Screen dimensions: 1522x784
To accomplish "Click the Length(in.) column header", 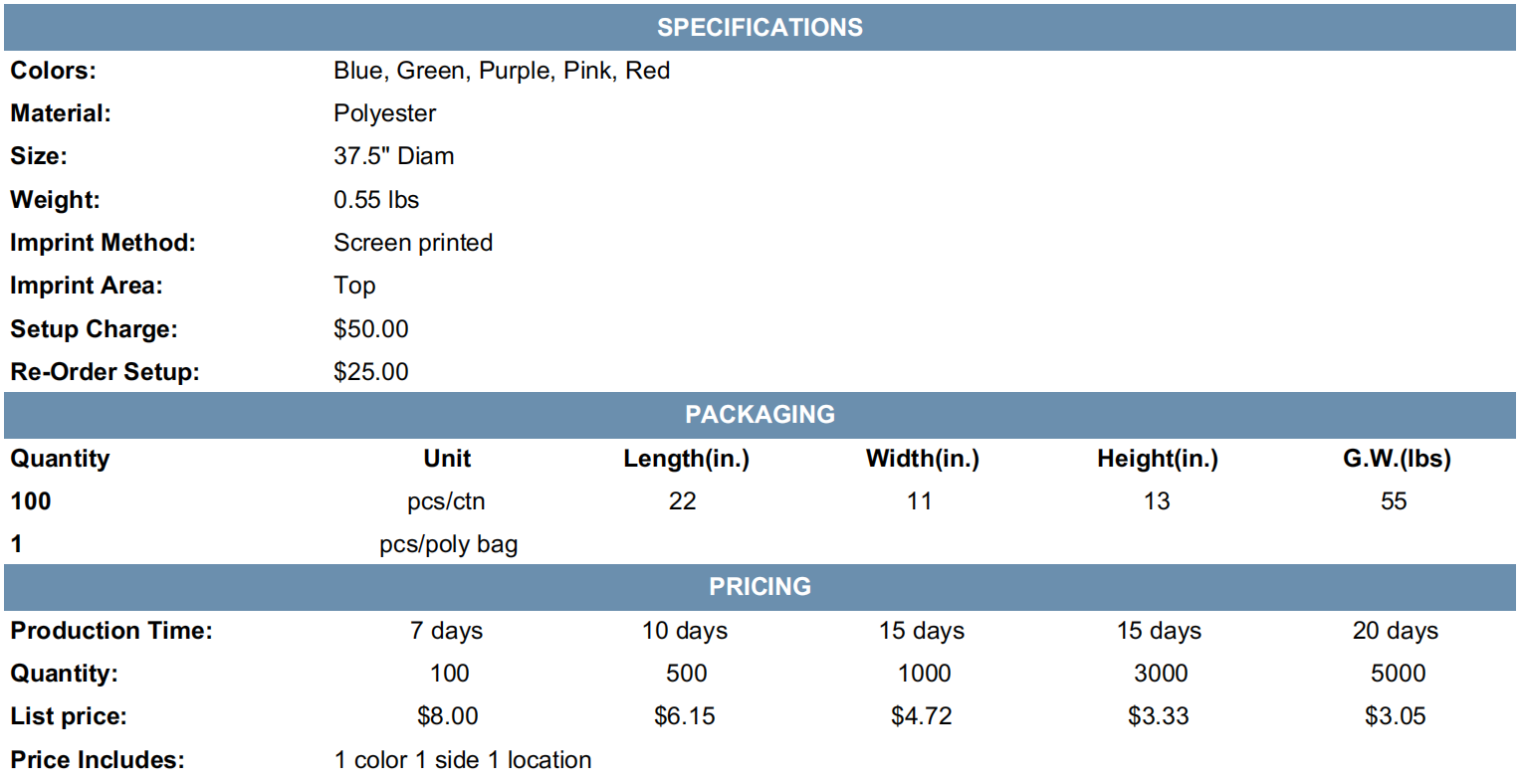I will pos(686,459).
